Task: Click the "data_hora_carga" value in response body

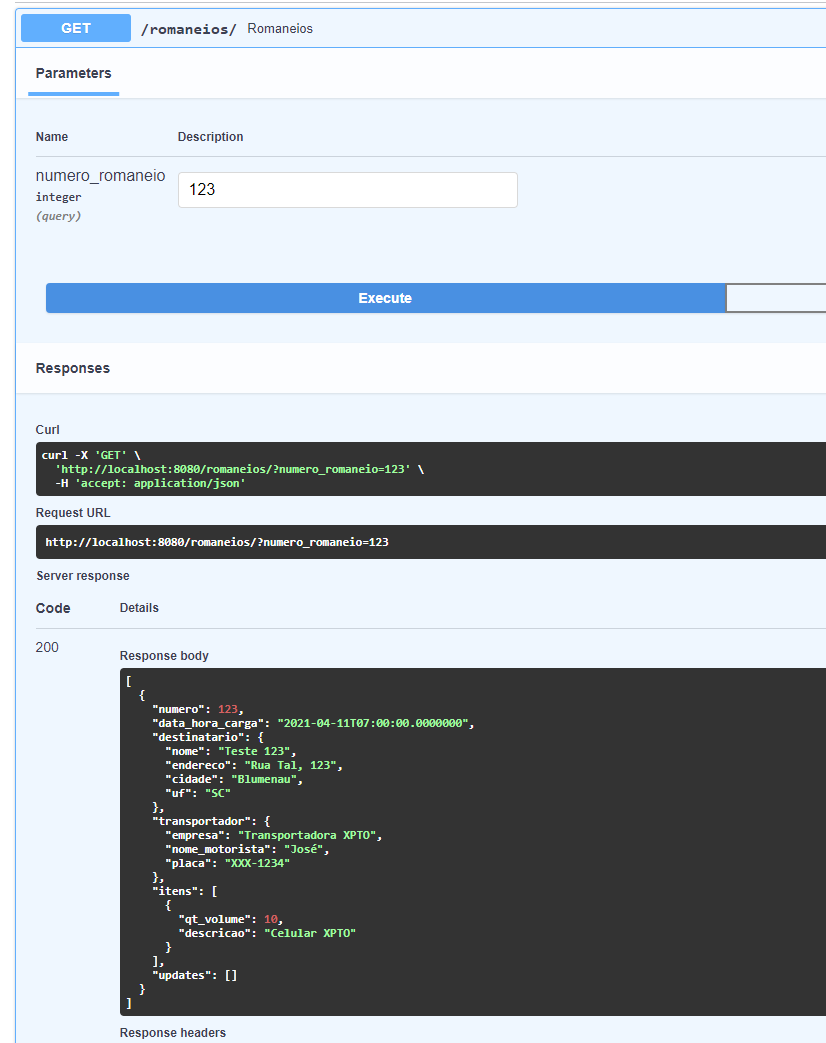Action: (372, 723)
